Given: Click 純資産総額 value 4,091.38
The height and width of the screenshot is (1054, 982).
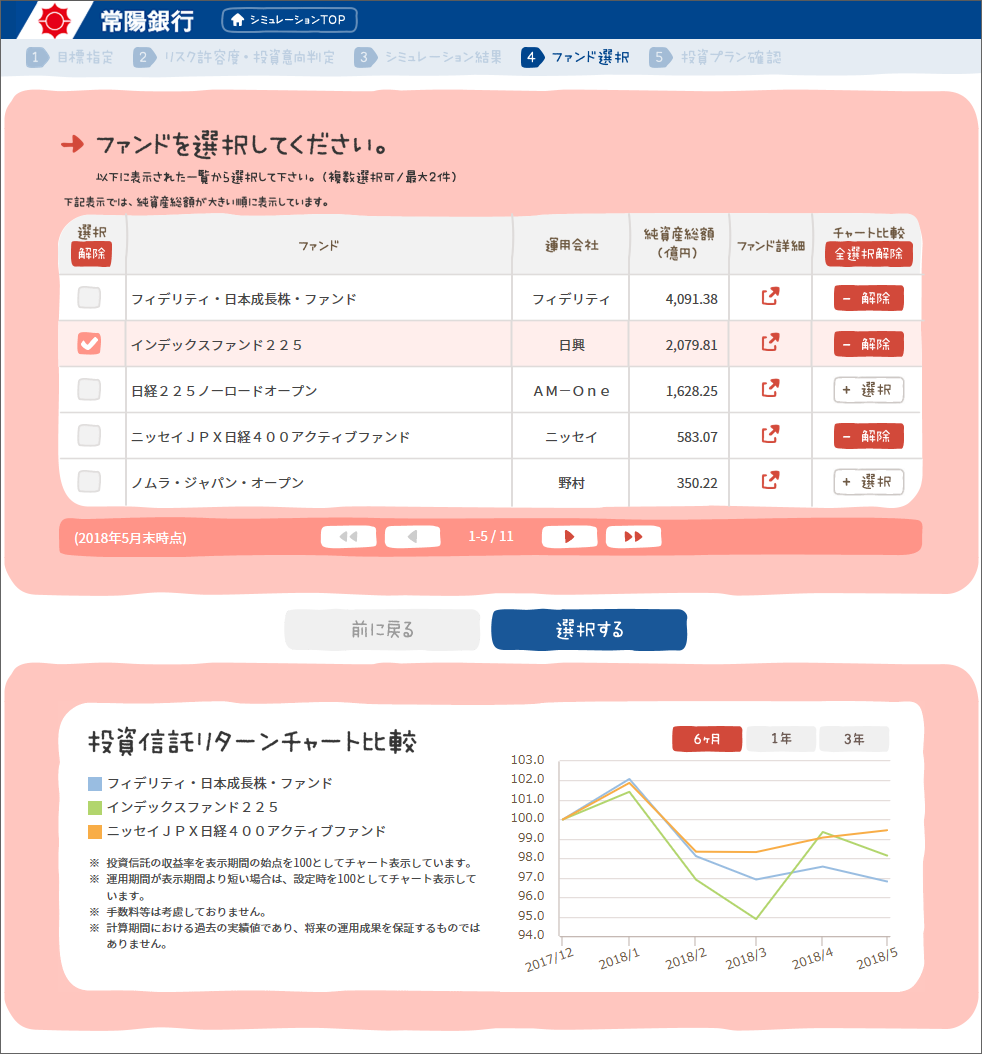Looking at the screenshot, I should tap(692, 298).
